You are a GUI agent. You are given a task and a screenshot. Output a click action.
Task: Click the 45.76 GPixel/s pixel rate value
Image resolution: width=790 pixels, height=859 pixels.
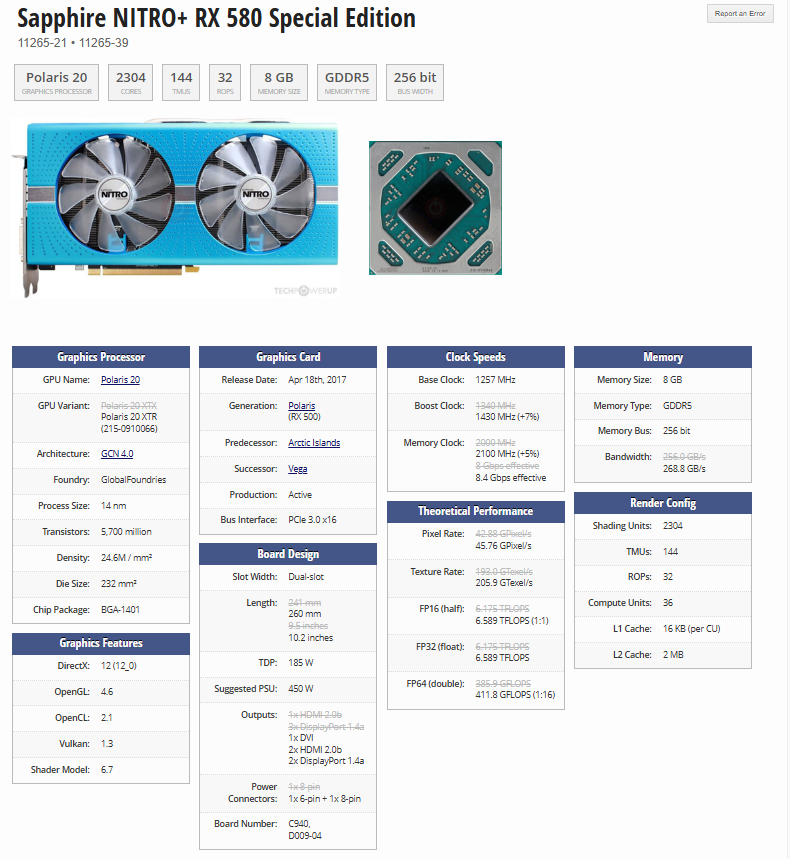[x=503, y=546]
